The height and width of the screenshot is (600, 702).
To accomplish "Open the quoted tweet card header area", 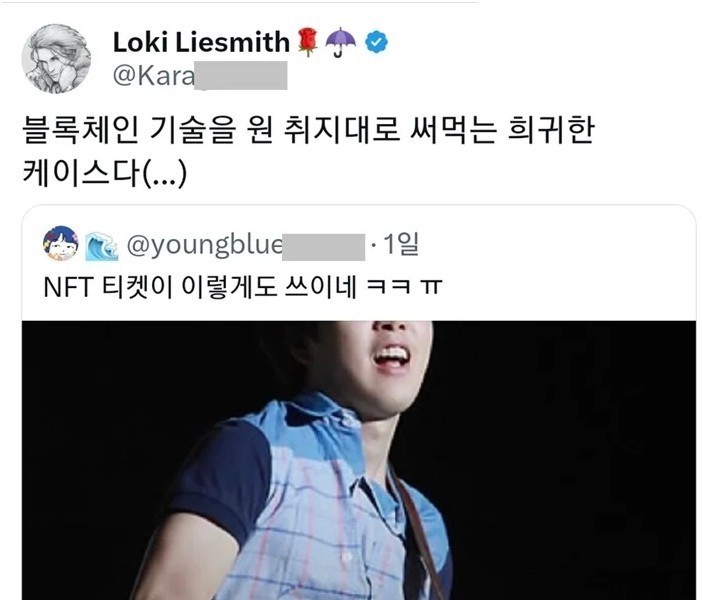I will [x=231, y=245].
